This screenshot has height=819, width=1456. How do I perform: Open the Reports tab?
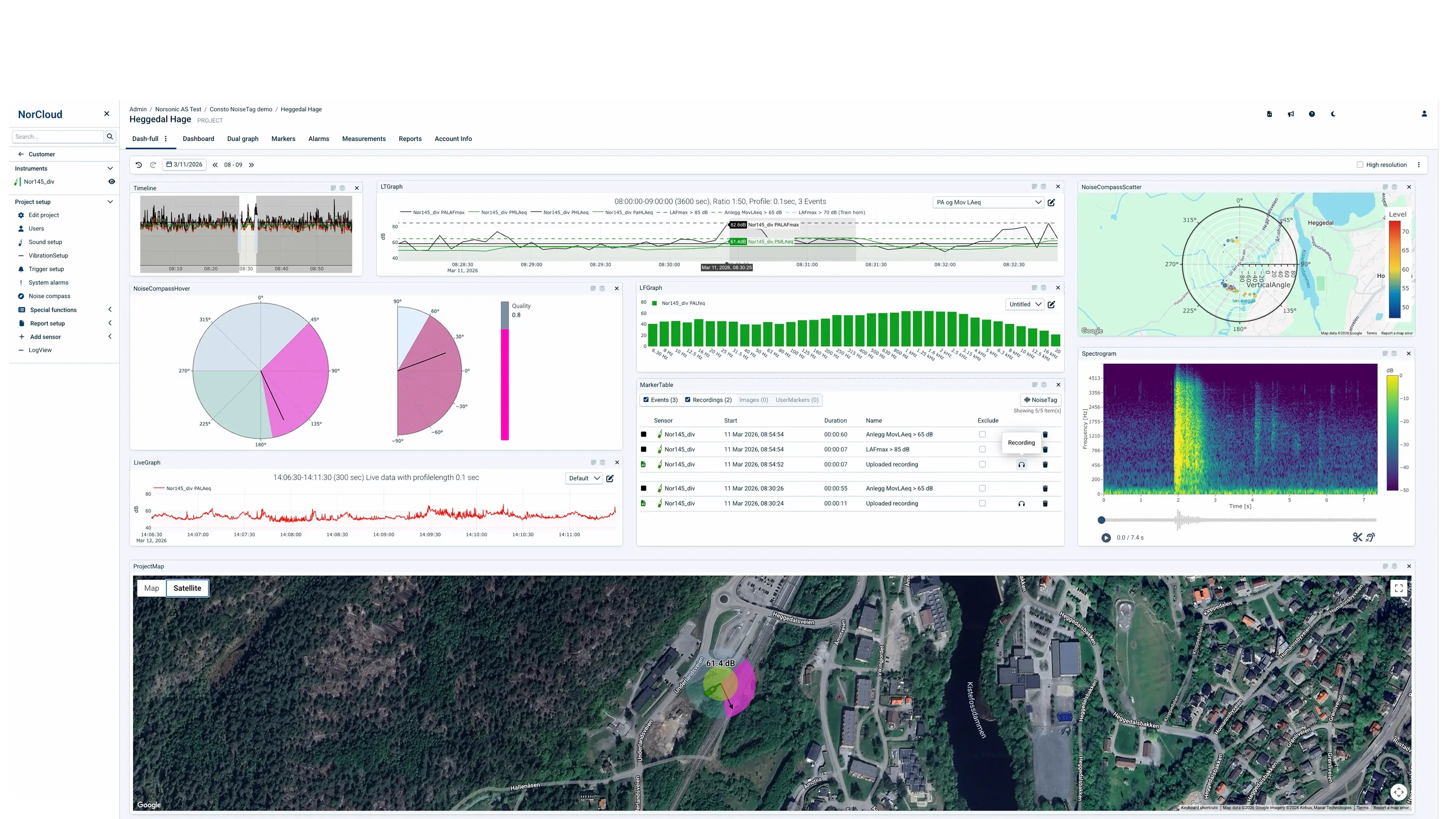[410, 139]
